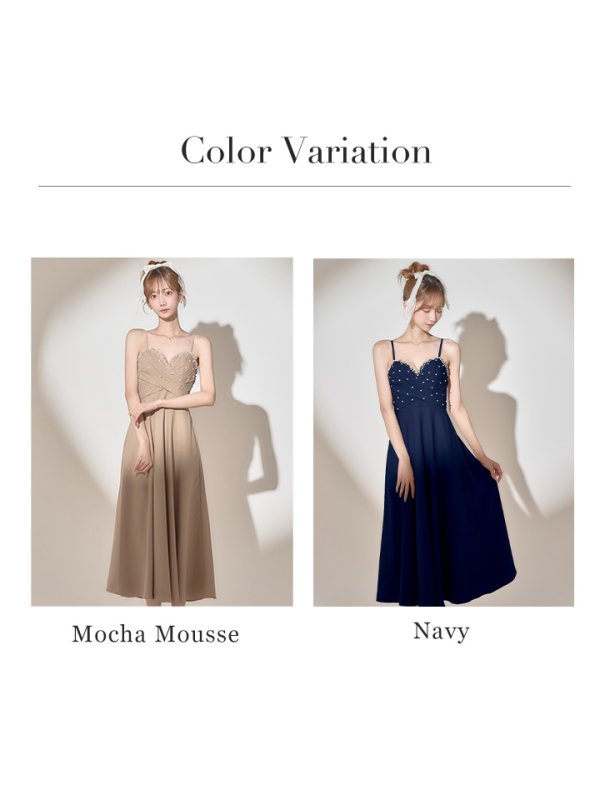Click the Navy color label
600x800 pixels.
pos(441,632)
